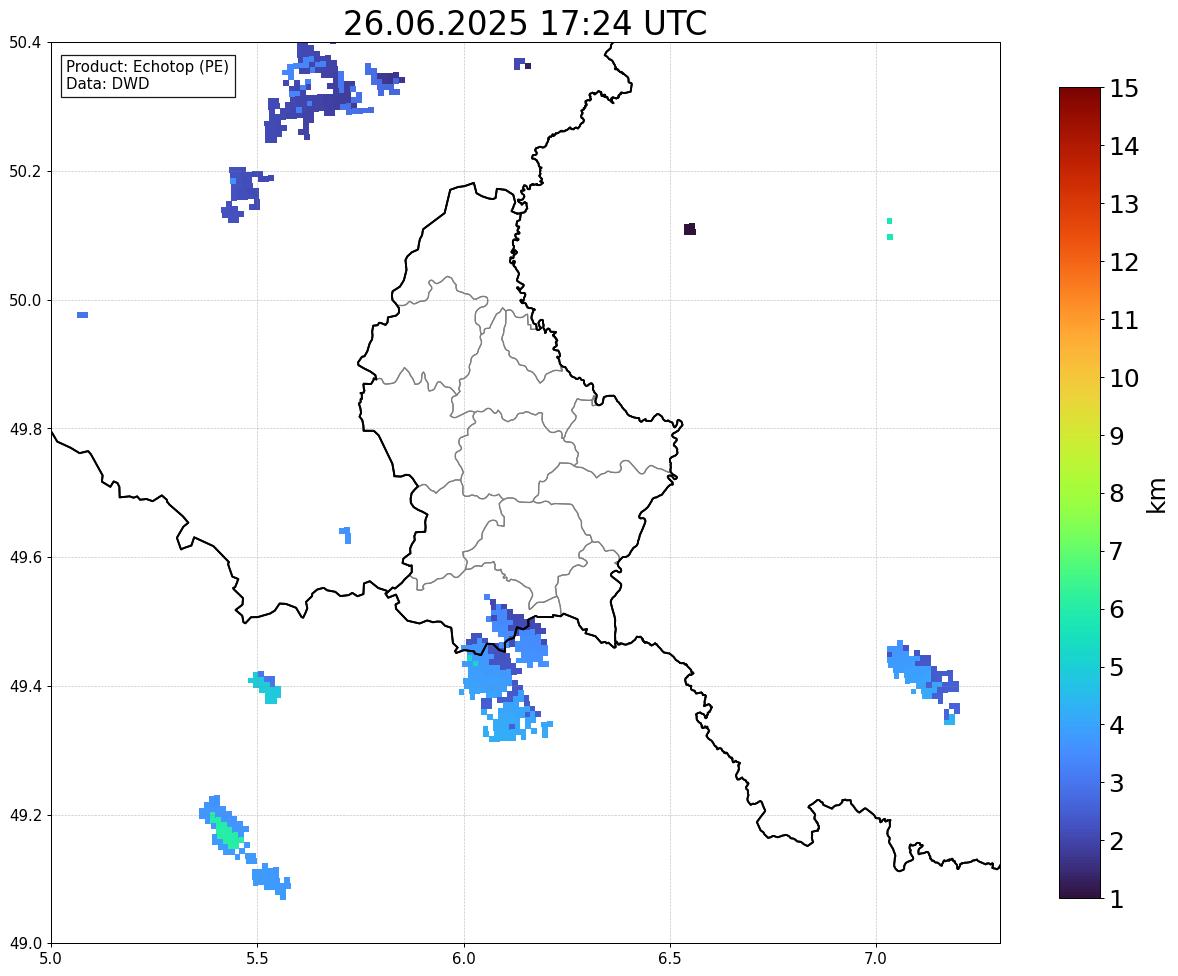Click colorbar tick label 11

tap(1124, 320)
